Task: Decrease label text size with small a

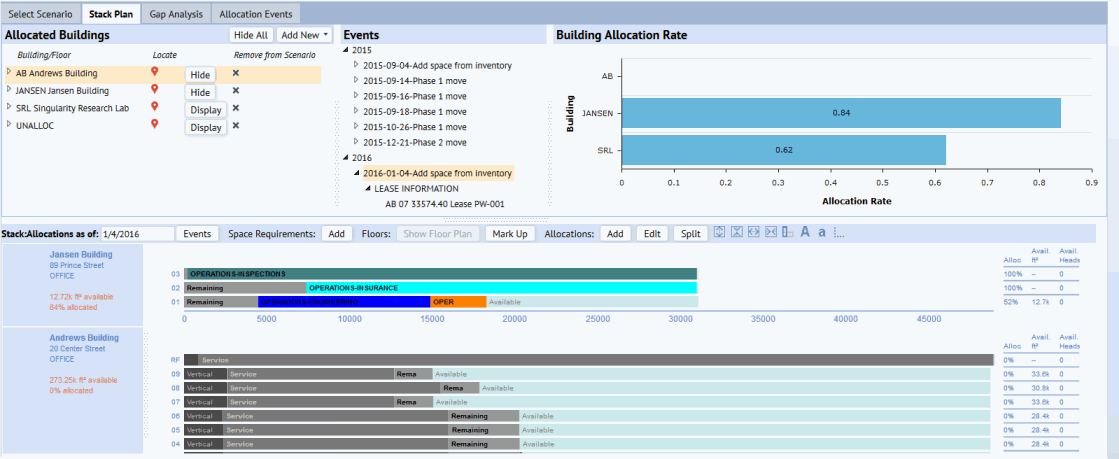Action: click(822, 233)
